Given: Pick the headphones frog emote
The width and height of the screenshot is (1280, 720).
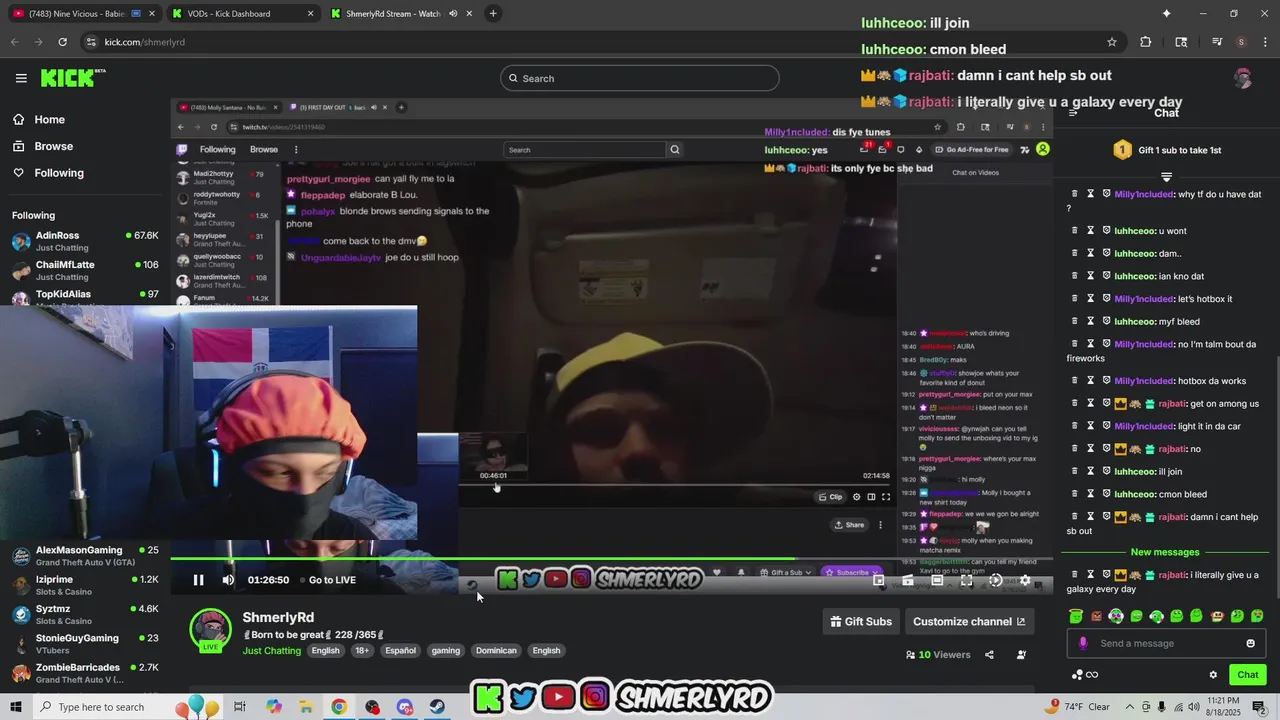Looking at the screenshot, I should (x=1156, y=616).
